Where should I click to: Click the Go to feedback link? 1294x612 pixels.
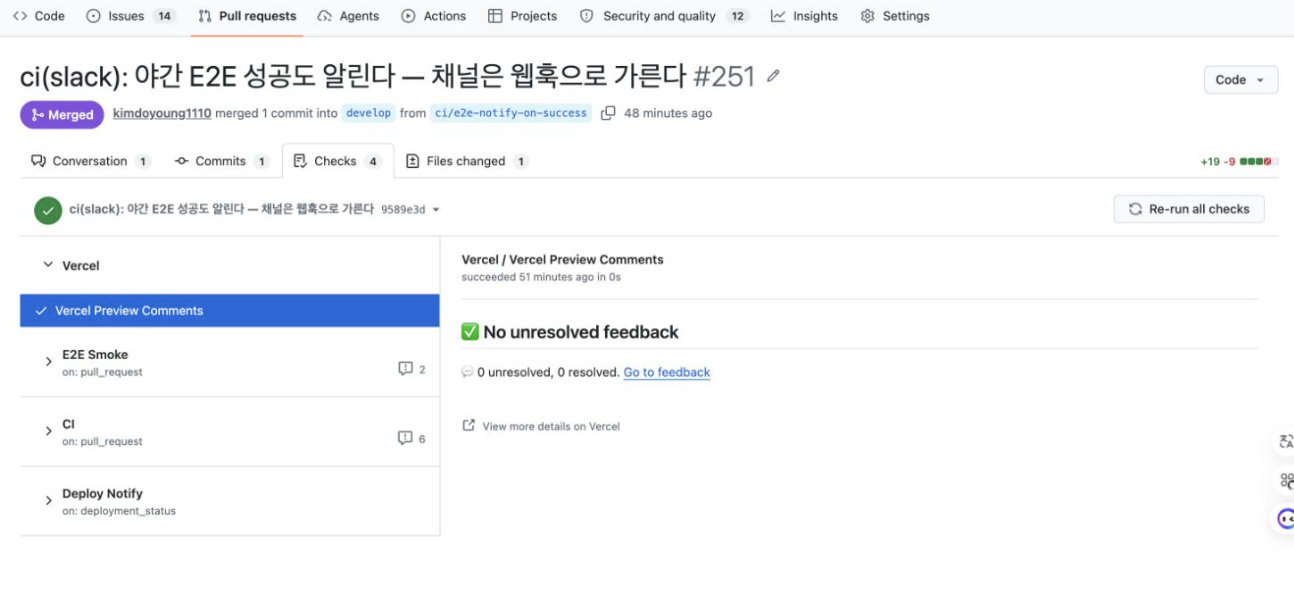point(667,372)
